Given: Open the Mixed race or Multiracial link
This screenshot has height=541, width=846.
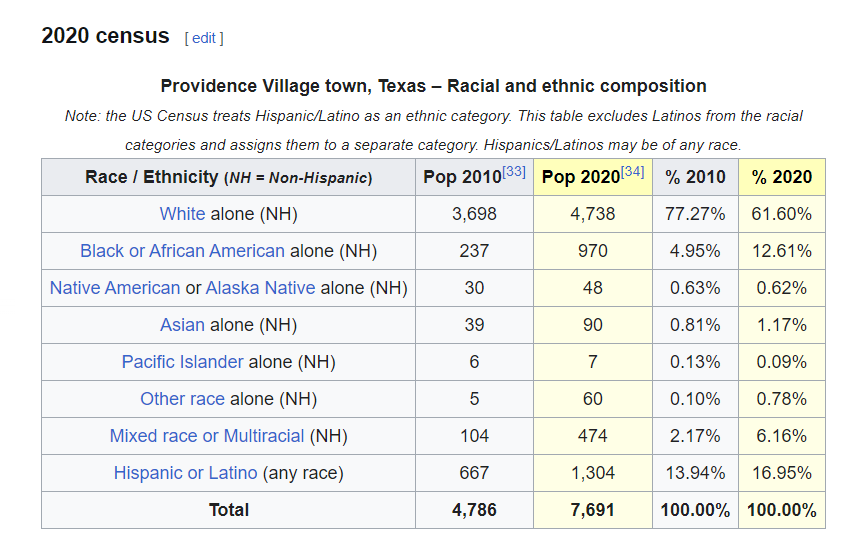Looking at the screenshot, I should pyautogui.click(x=207, y=435).
